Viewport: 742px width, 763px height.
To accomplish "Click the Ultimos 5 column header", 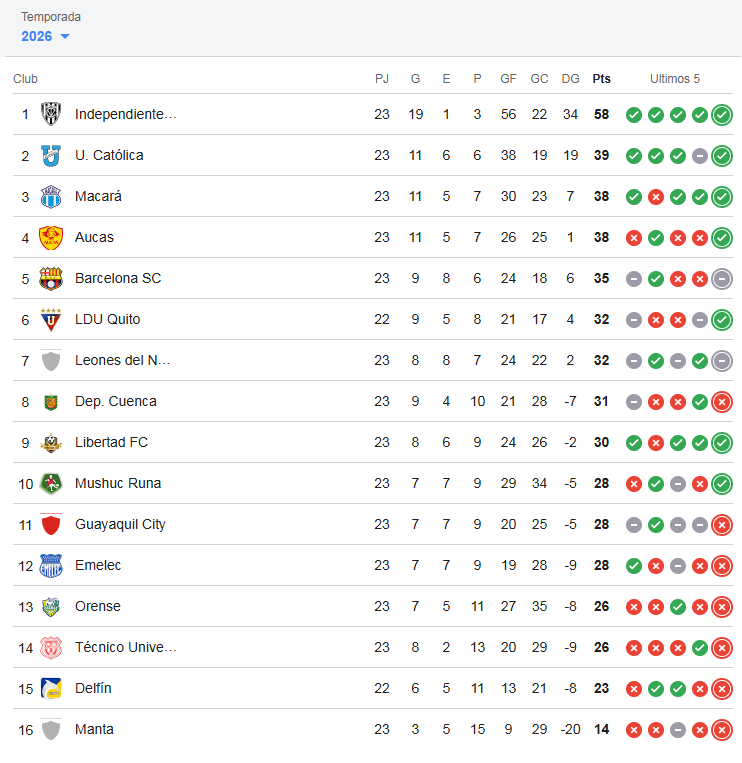I will pyautogui.click(x=675, y=79).
